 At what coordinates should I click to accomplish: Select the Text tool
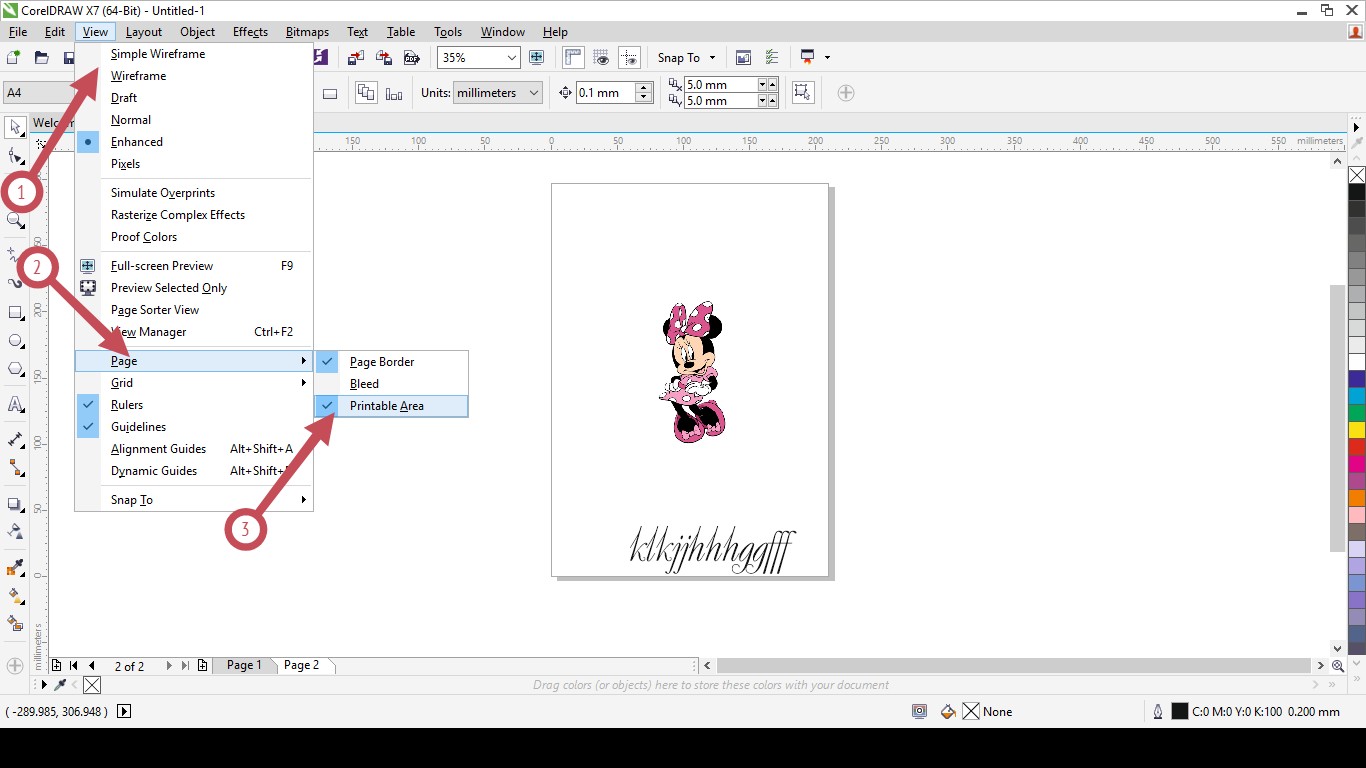click(x=15, y=405)
